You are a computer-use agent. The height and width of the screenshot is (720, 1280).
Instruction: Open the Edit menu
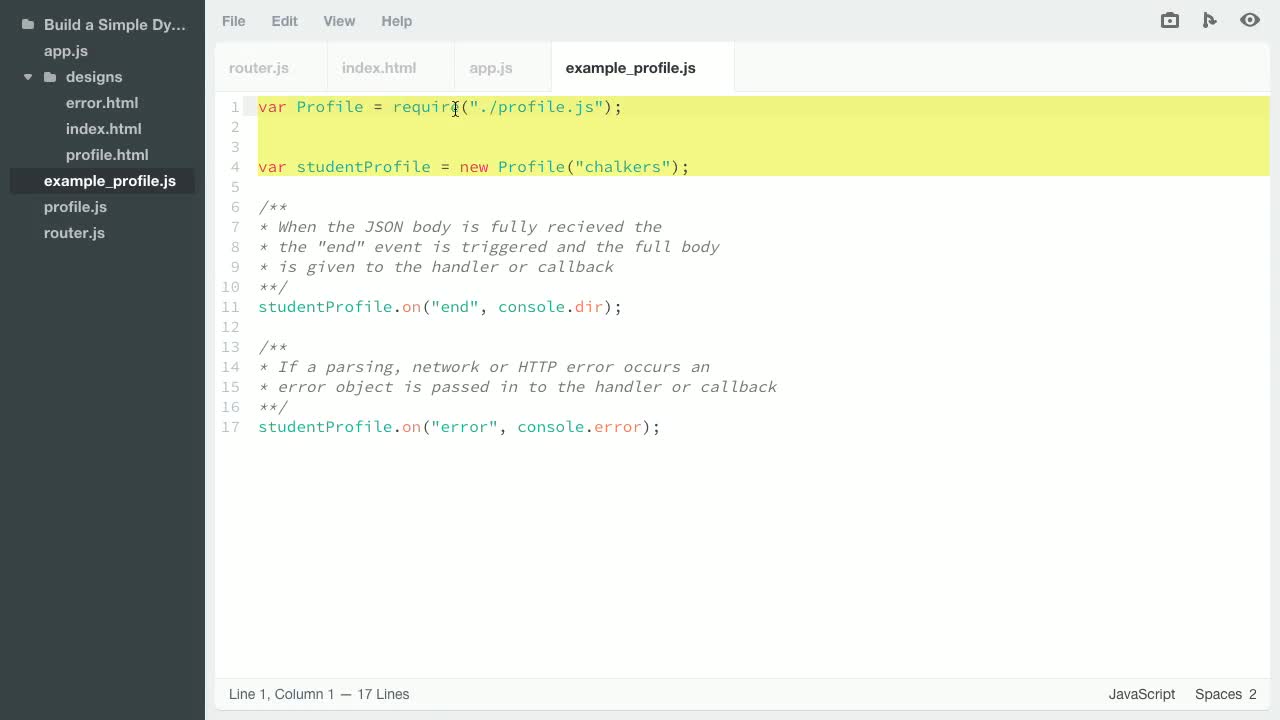pos(284,21)
